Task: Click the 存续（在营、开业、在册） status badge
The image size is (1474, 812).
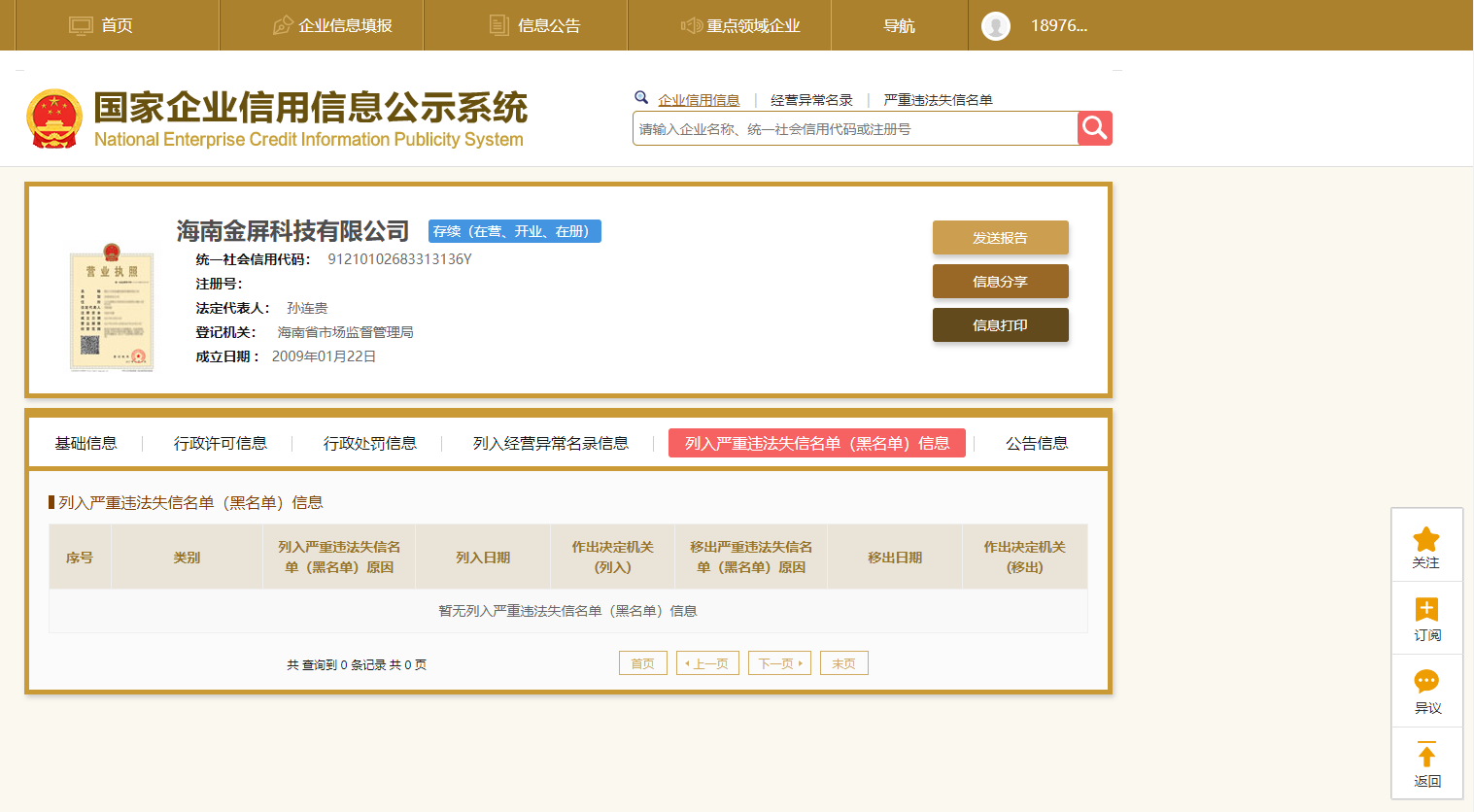Action: (x=515, y=231)
